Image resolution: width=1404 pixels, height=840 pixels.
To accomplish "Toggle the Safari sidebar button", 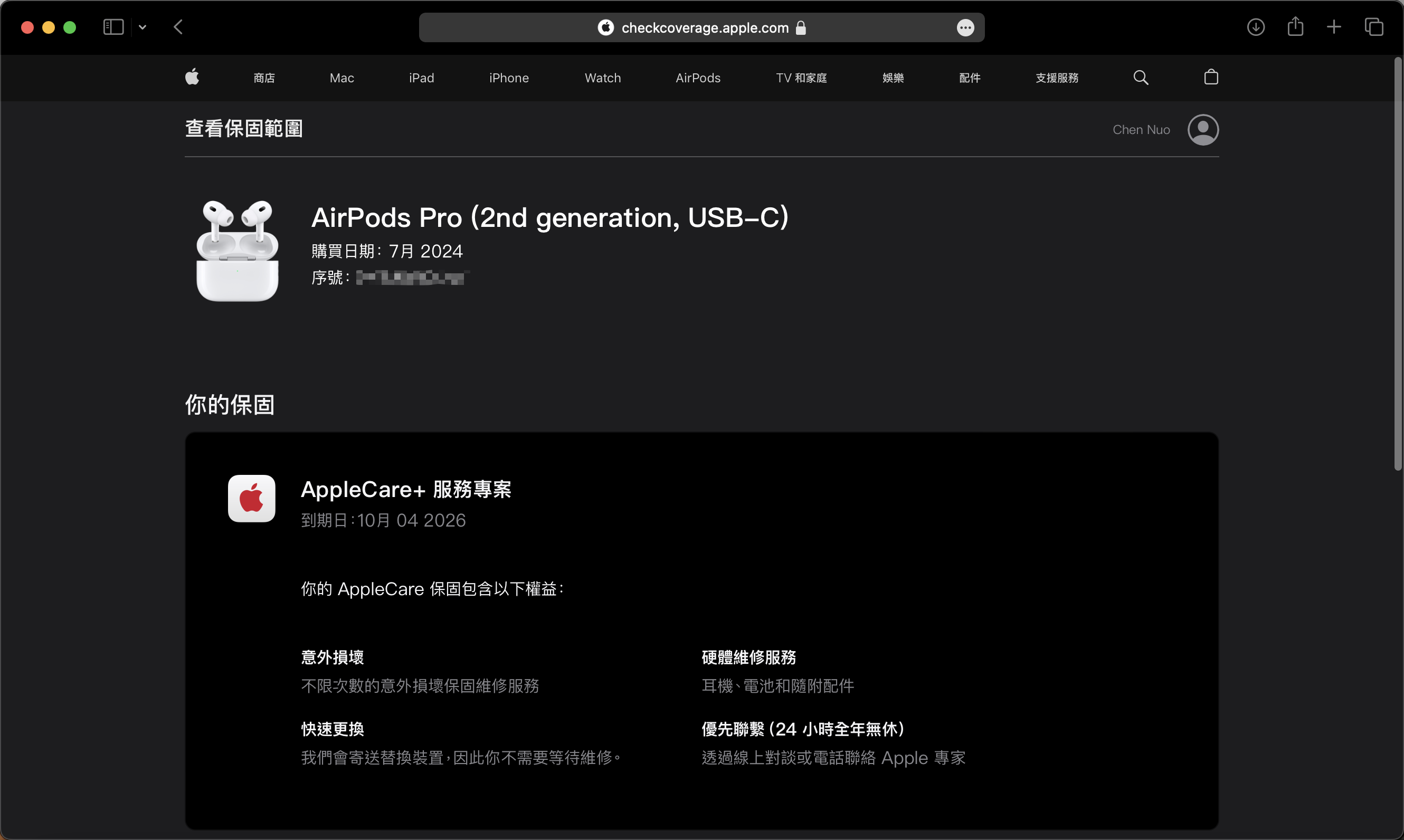I will tap(113, 27).
